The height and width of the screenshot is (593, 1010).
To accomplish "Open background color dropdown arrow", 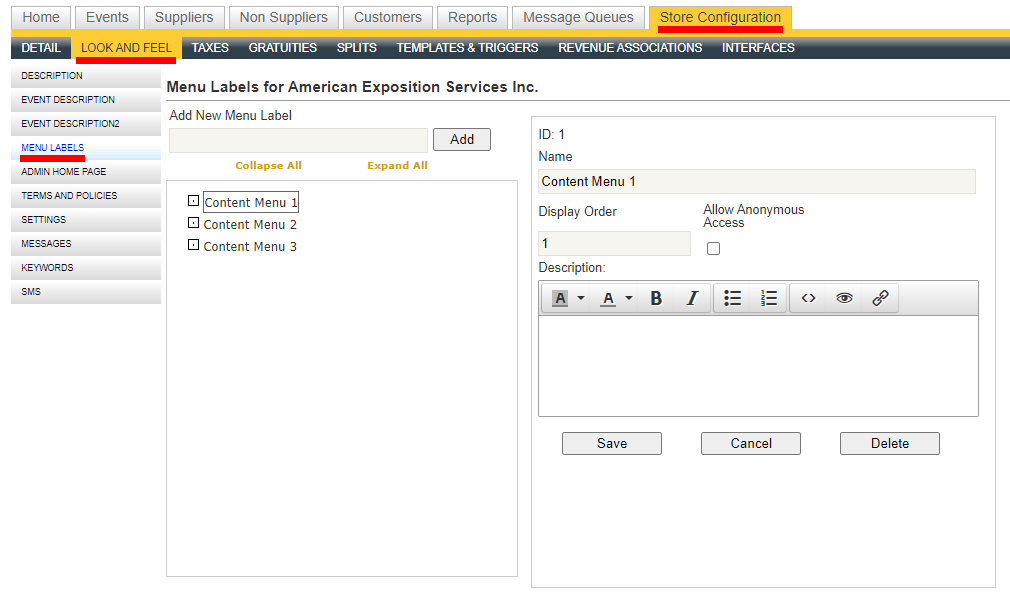I will pyautogui.click(x=581, y=298).
